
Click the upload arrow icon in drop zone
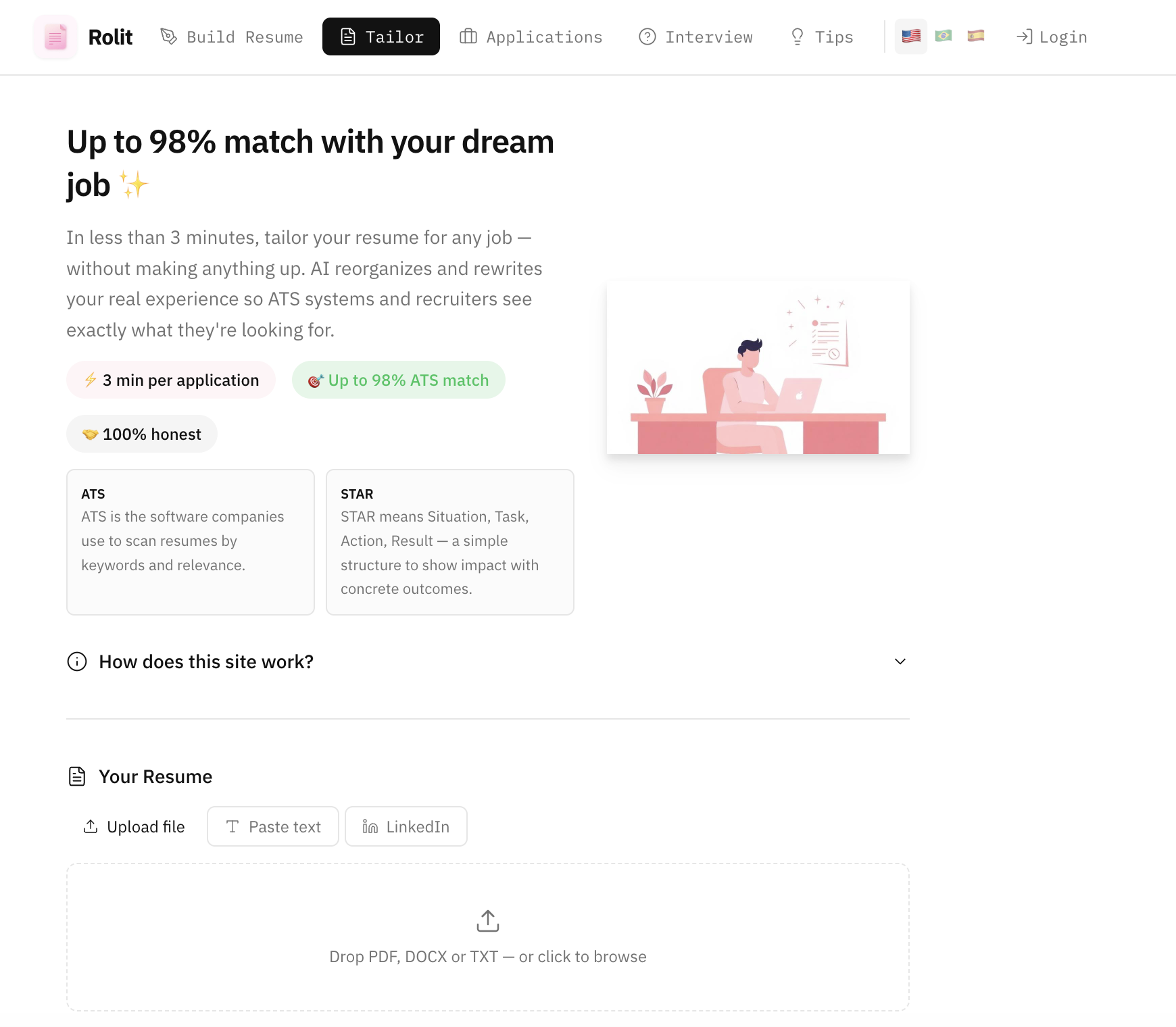tap(487, 920)
